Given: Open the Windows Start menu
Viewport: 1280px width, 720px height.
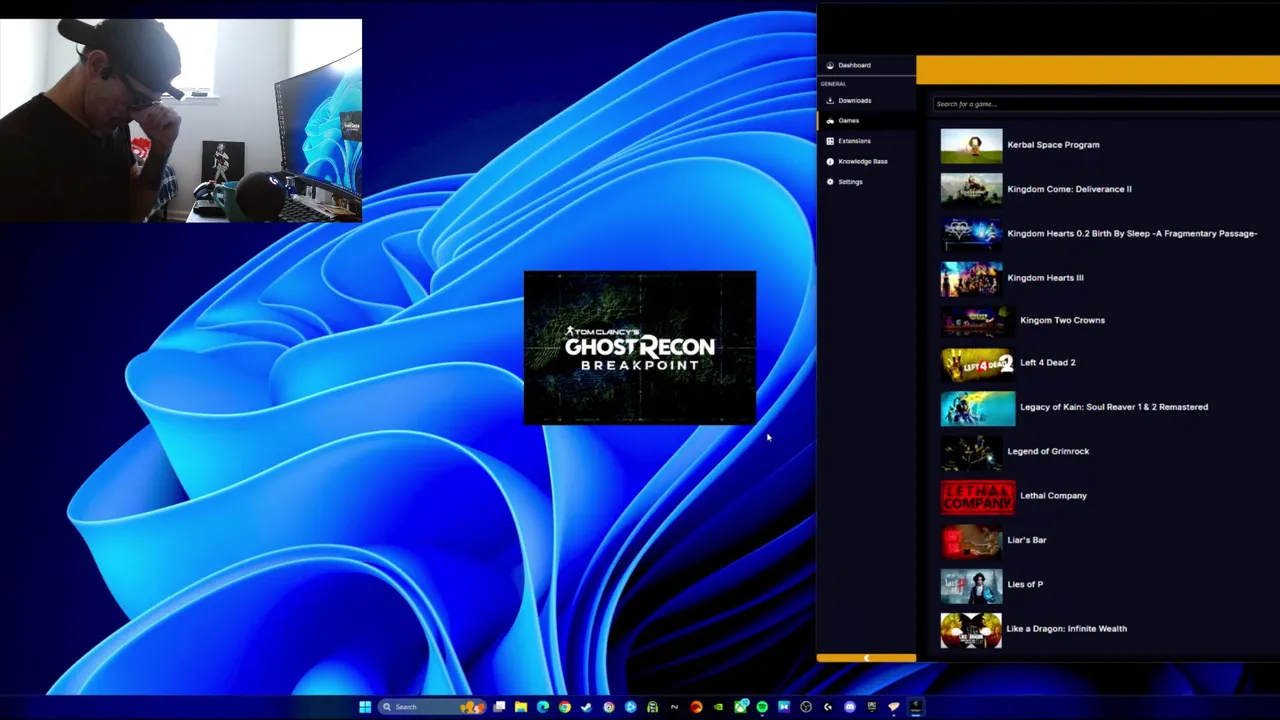Looking at the screenshot, I should pyautogui.click(x=365, y=707).
